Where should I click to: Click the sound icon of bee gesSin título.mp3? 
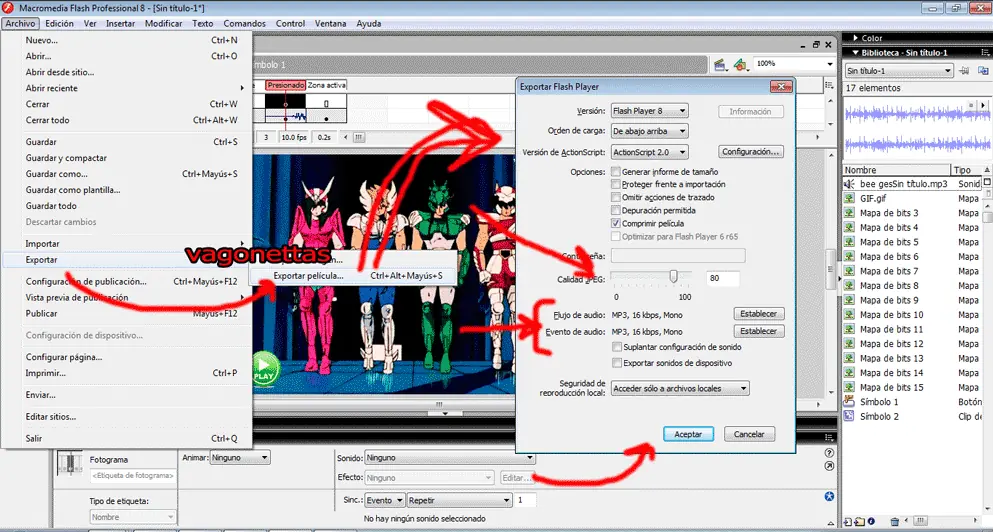[x=850, y=184]
